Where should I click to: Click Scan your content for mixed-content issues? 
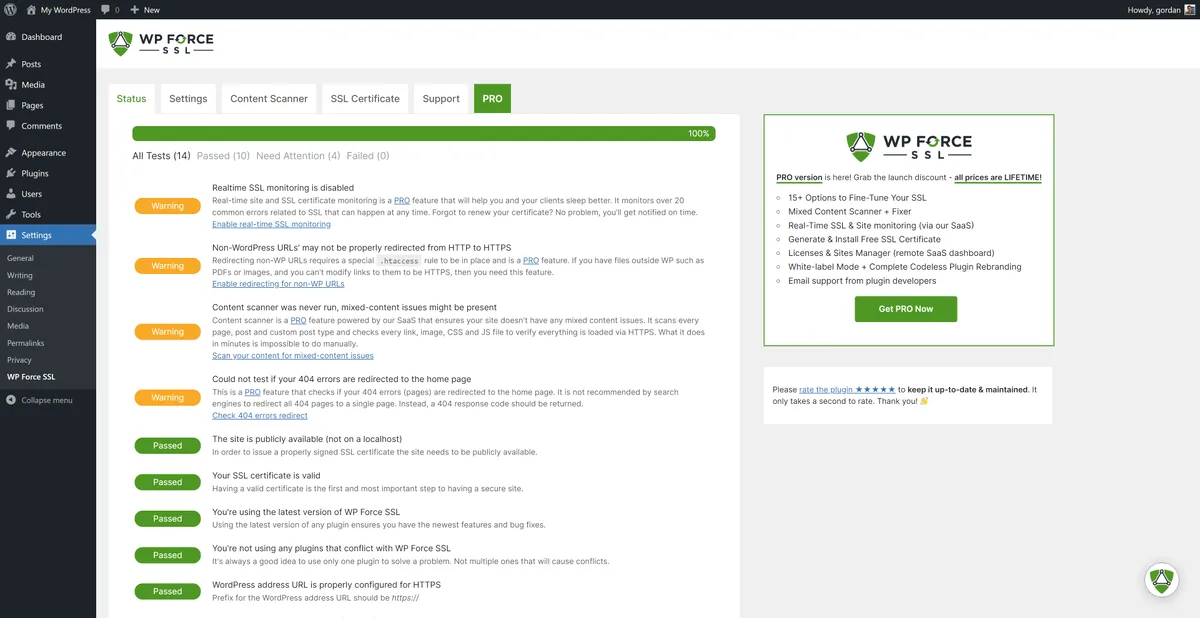293,356
